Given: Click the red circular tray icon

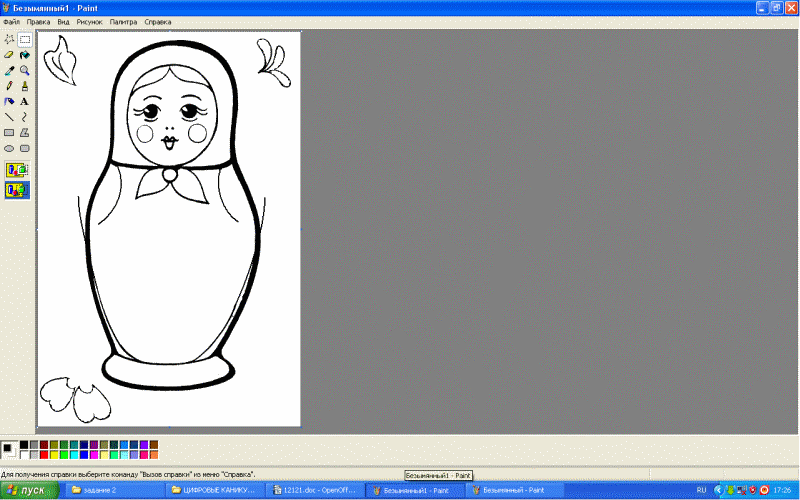Looking at the screenshot, I should [764, 490].
